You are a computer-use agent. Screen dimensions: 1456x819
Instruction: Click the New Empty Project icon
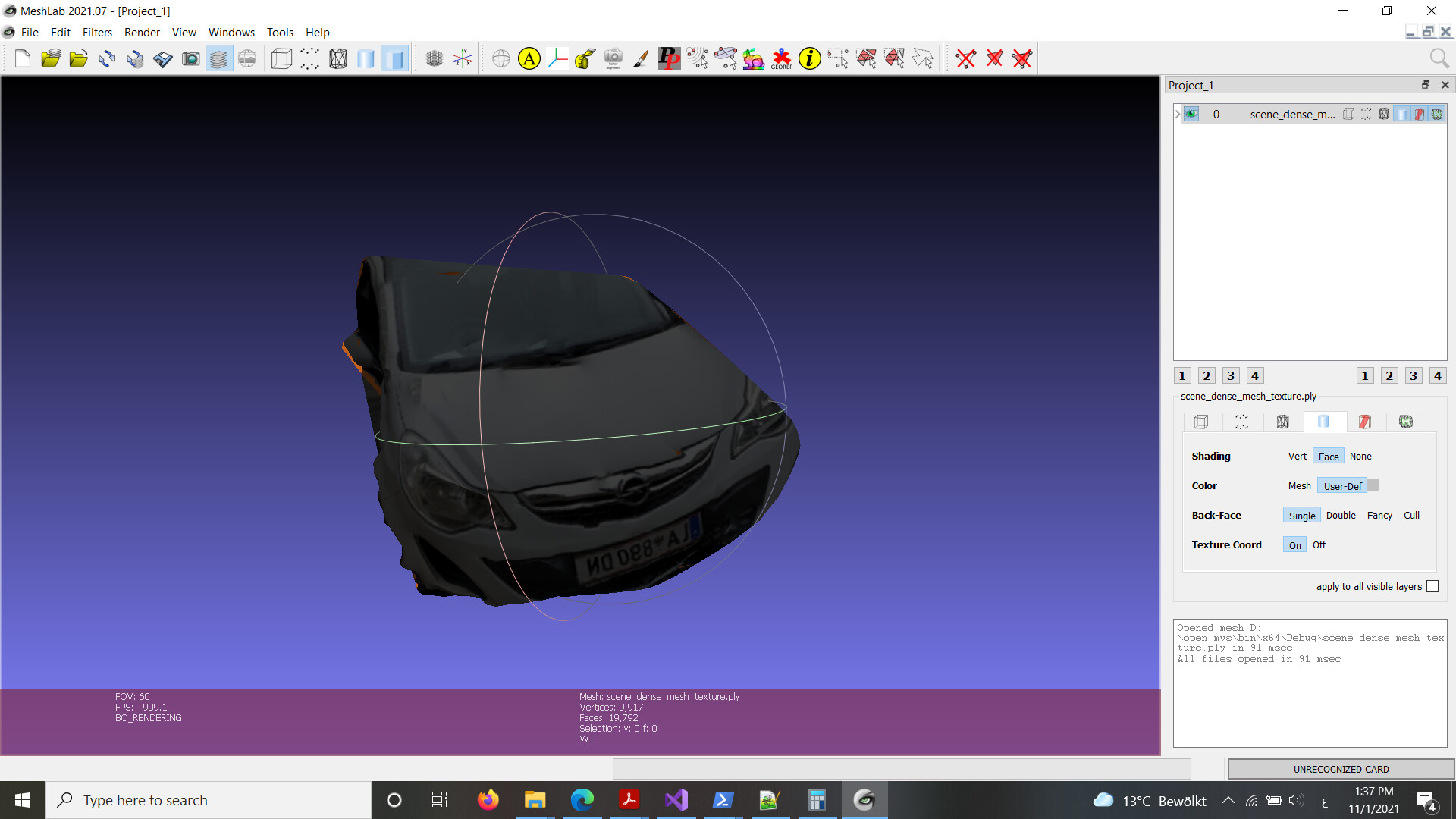click(23, 58)
